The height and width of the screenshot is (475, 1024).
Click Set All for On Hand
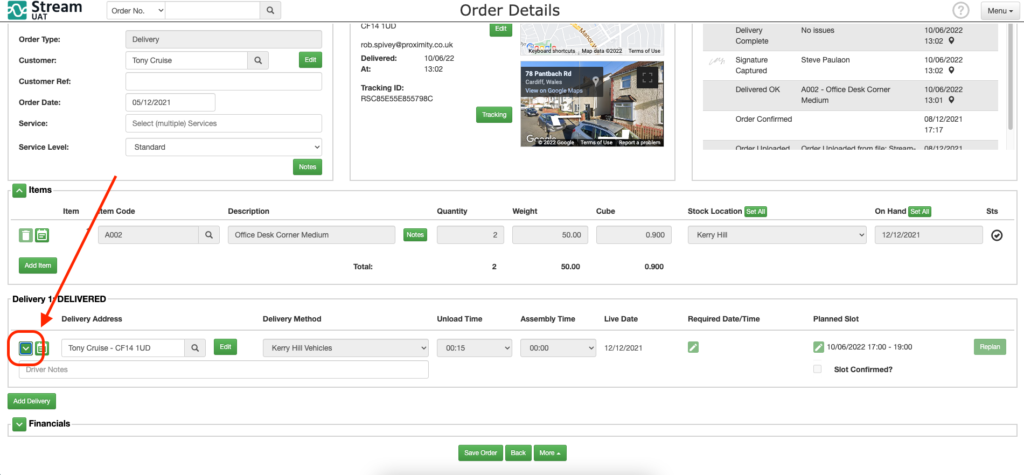[920, 212]
